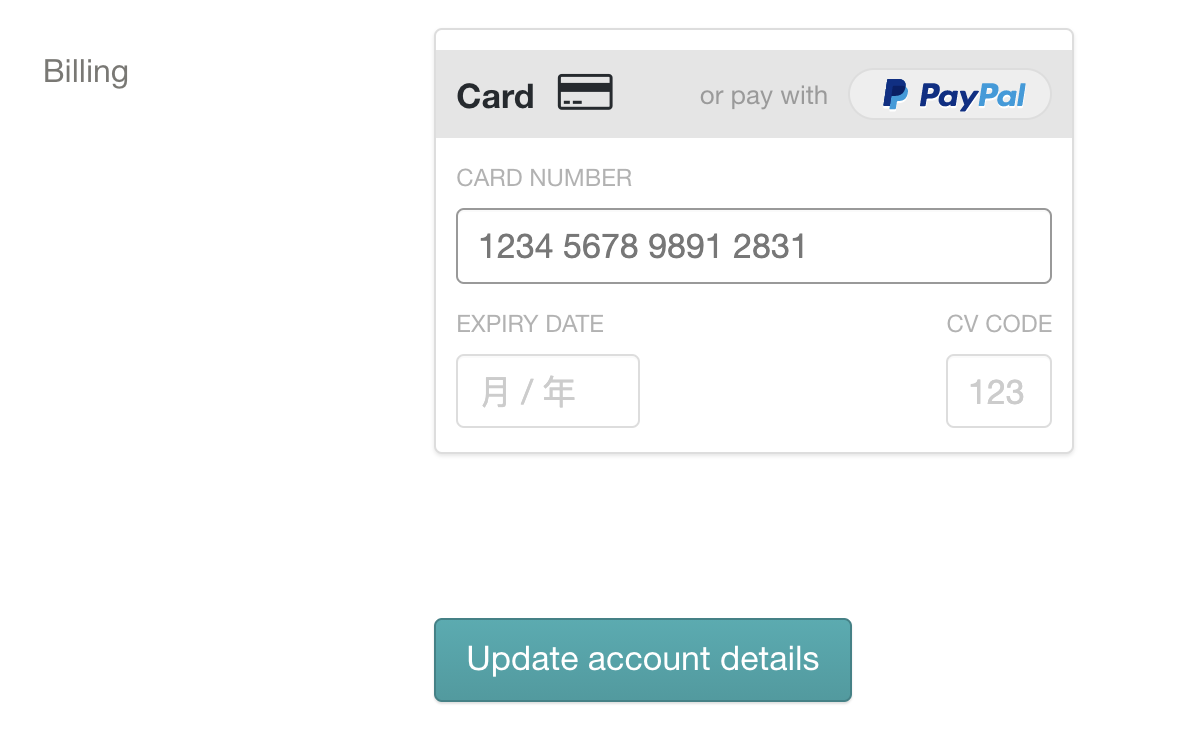Image resolution: width=1200 pixels, height=734 pixels.
Task: Focus the expiry date field
Action: point(548,391)
